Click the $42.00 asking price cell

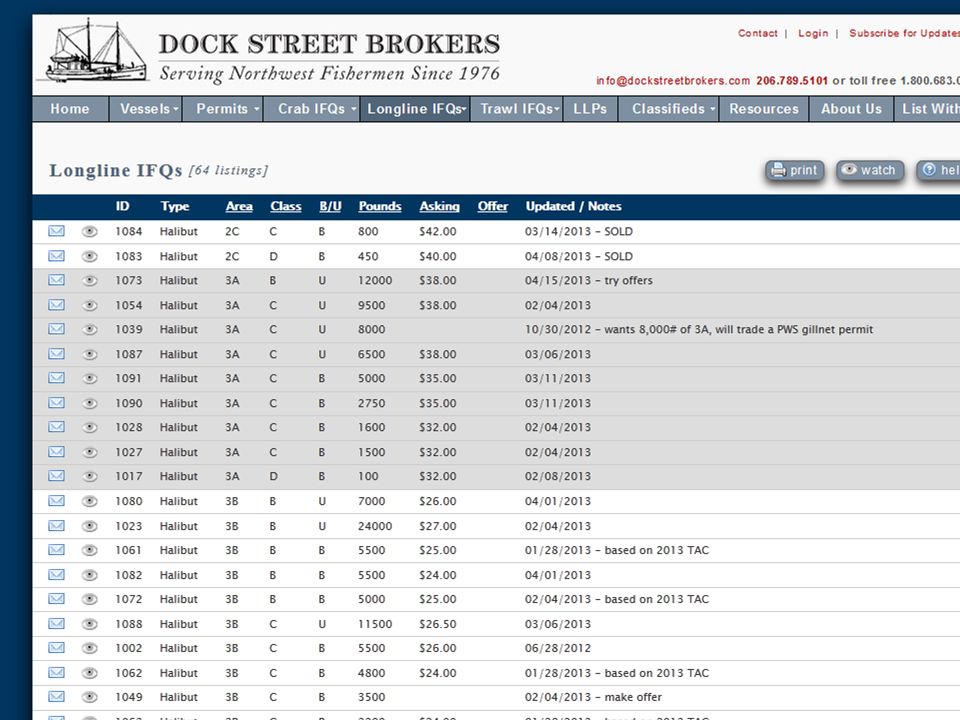point(438,231)
